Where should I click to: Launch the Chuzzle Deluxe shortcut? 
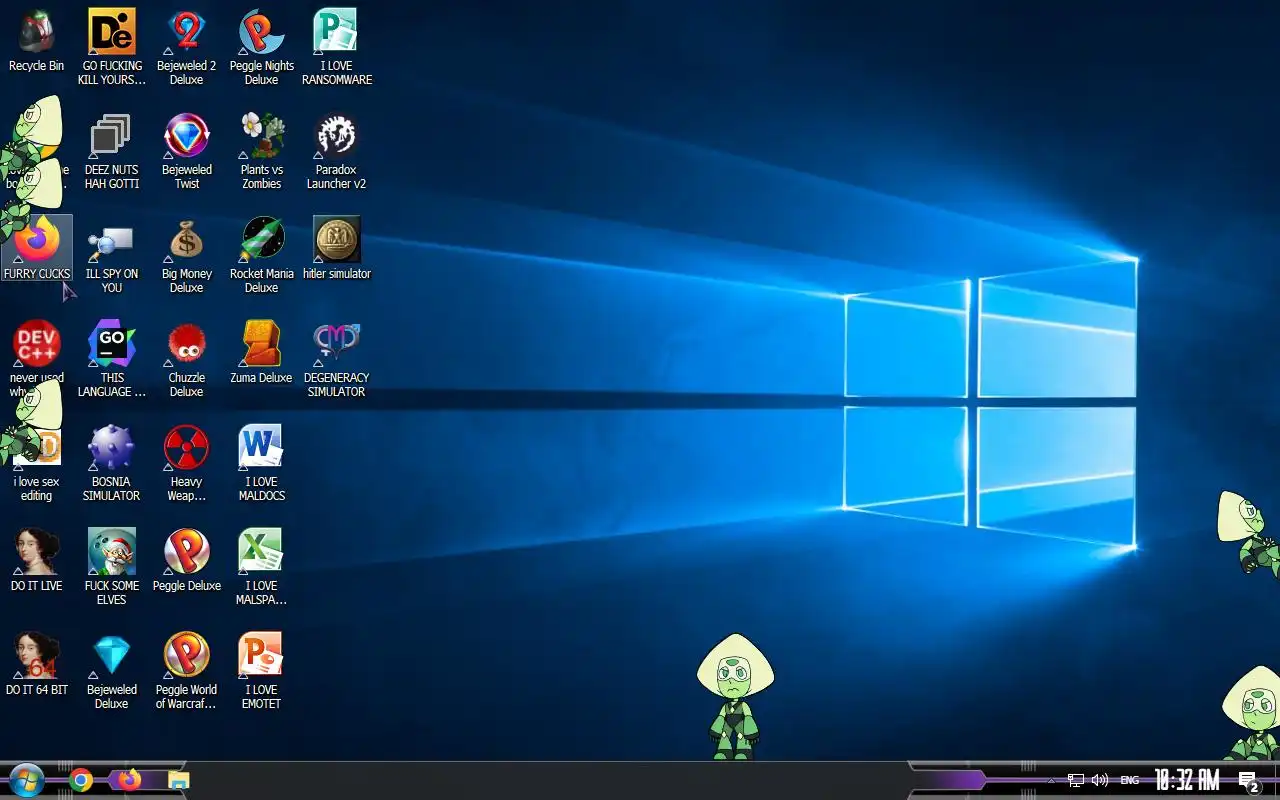coord(187,359)
